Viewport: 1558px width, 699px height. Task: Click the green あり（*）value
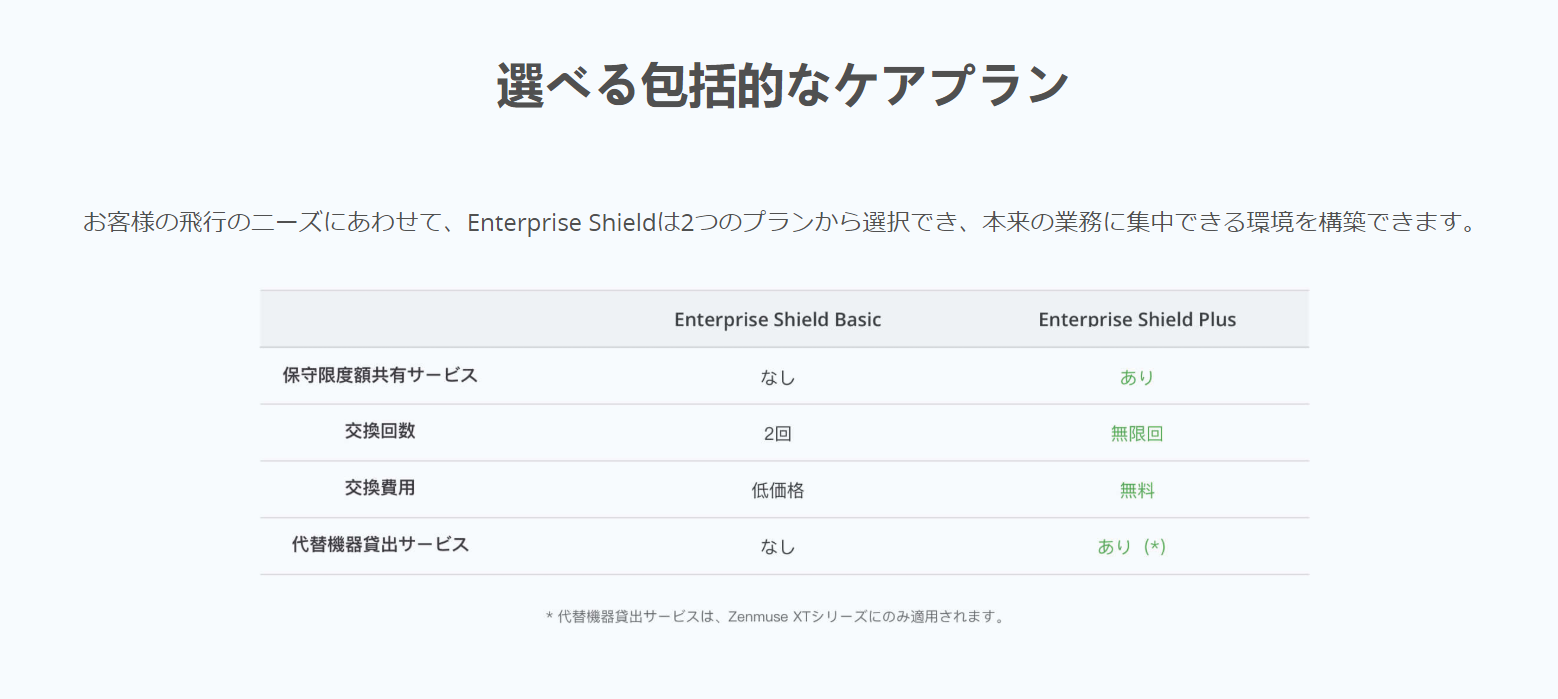point(1132,547)
